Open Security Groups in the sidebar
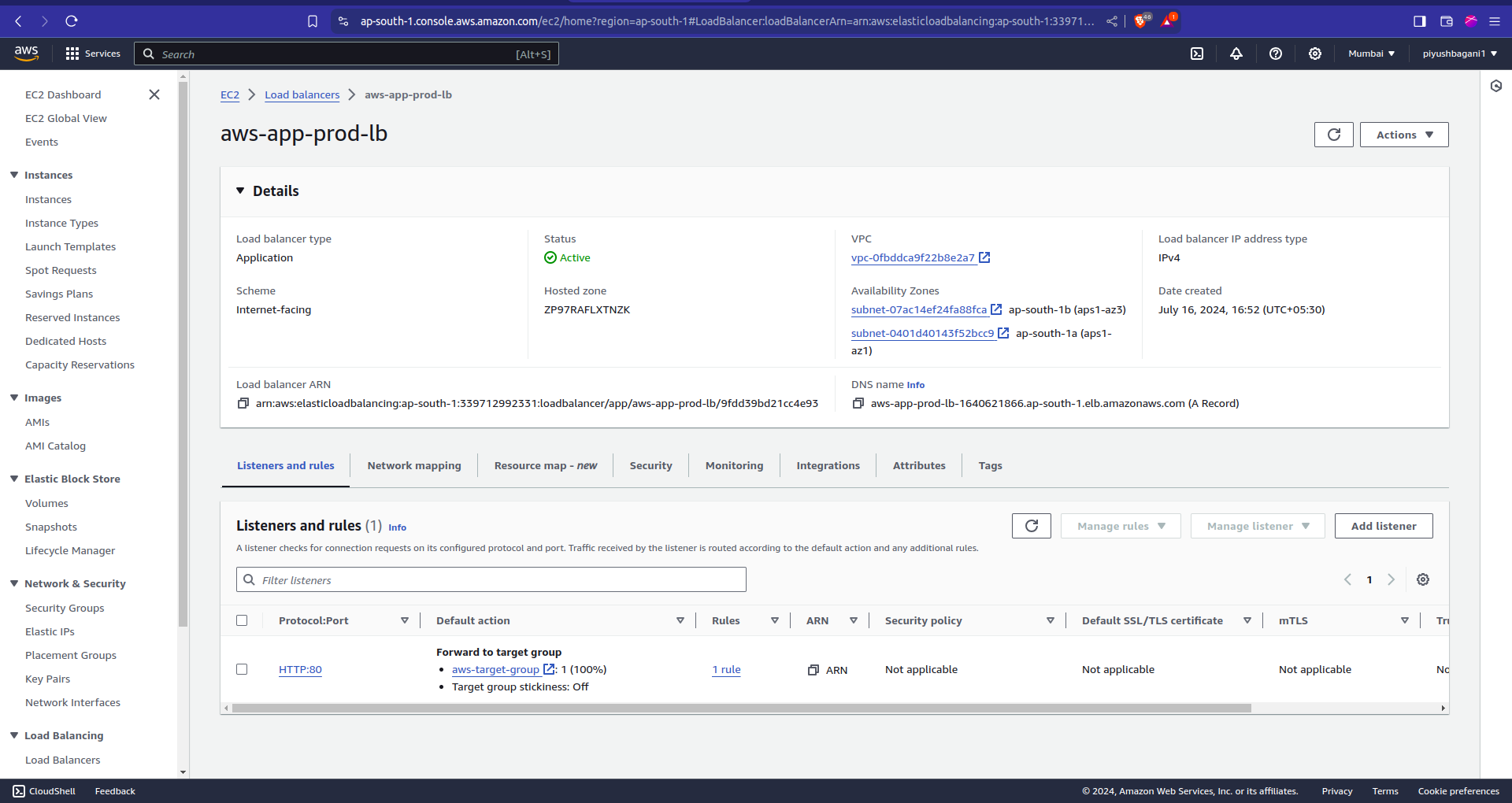 pos(65,608)
